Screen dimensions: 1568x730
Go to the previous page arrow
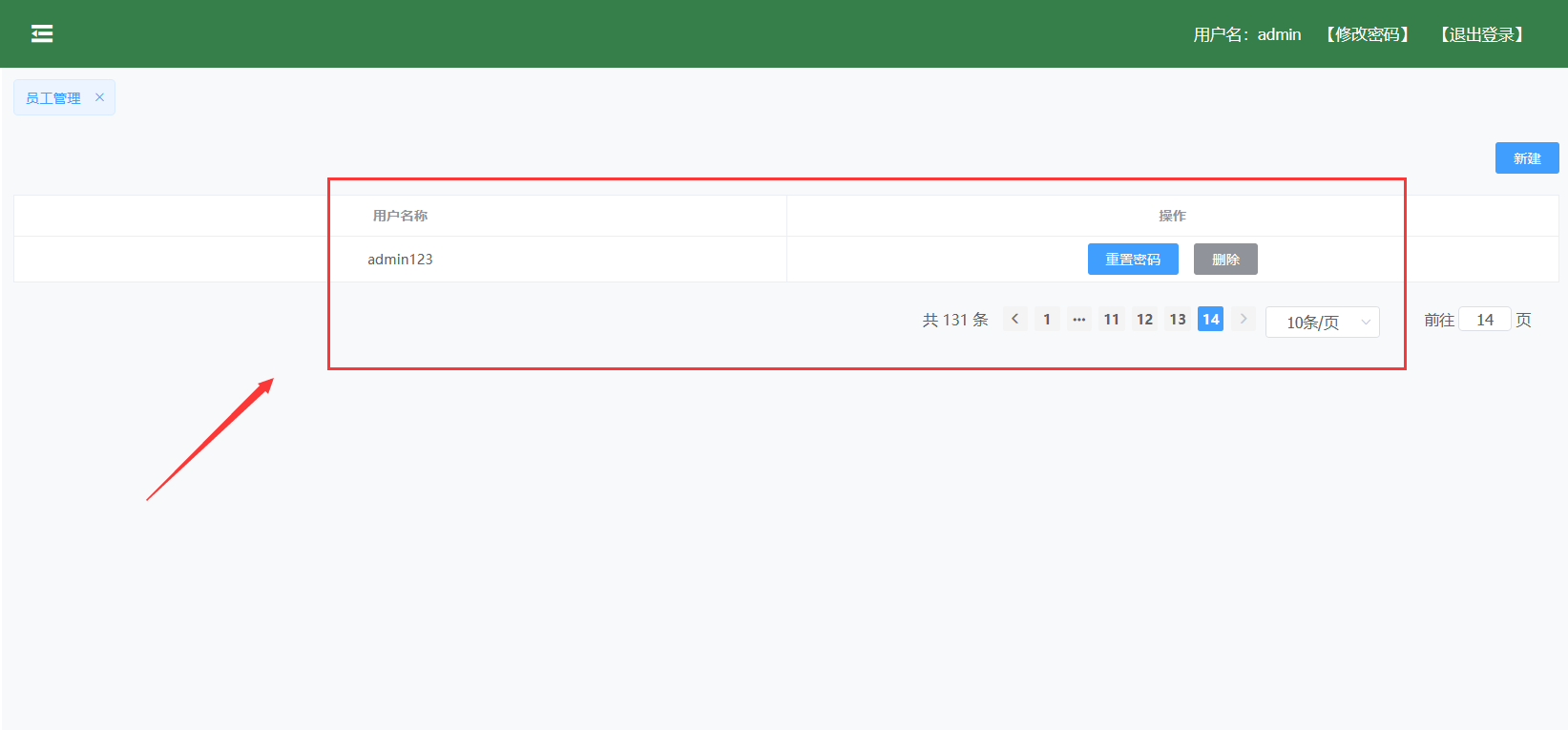[x=1014, y=320]
